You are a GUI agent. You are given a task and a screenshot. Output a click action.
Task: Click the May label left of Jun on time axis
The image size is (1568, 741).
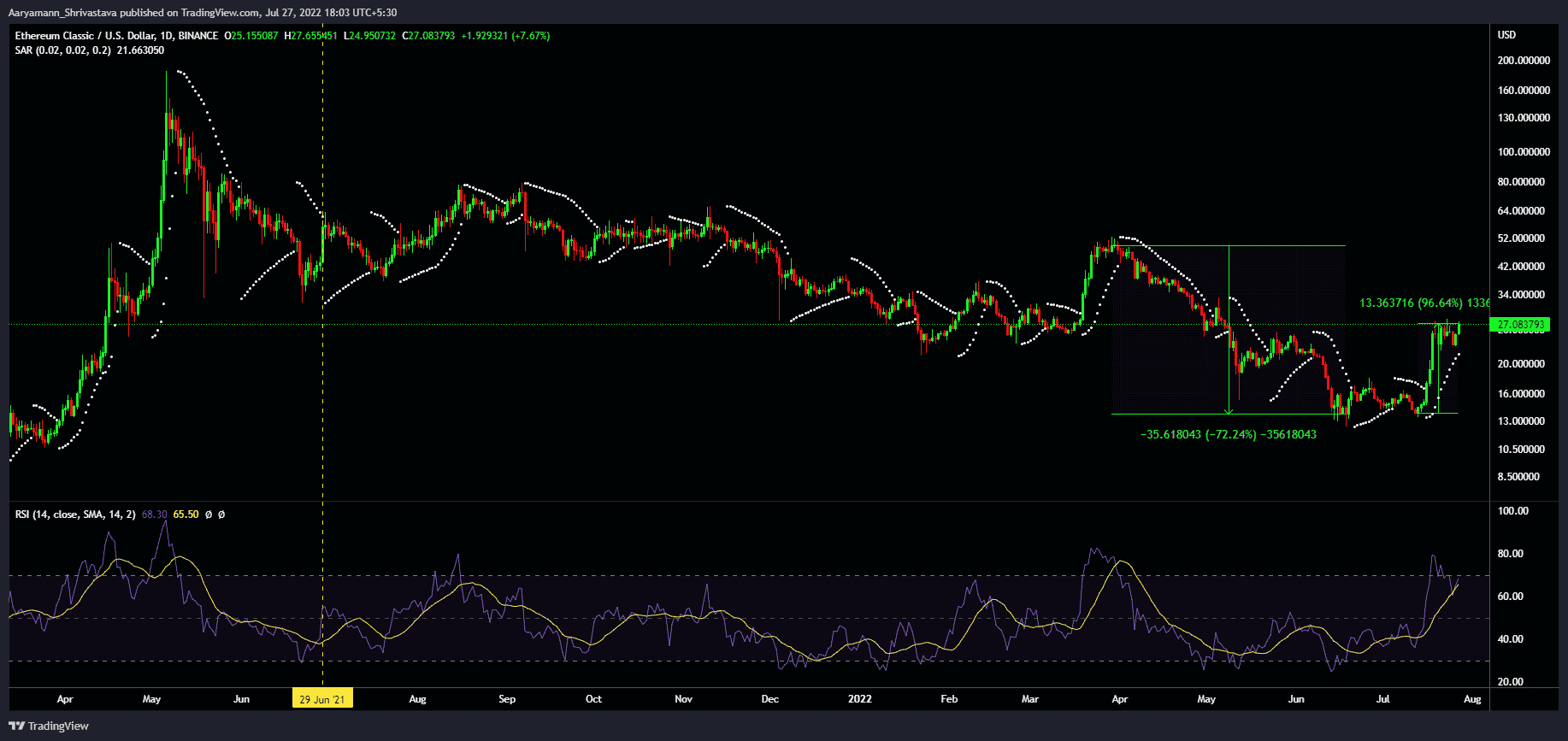151,699
